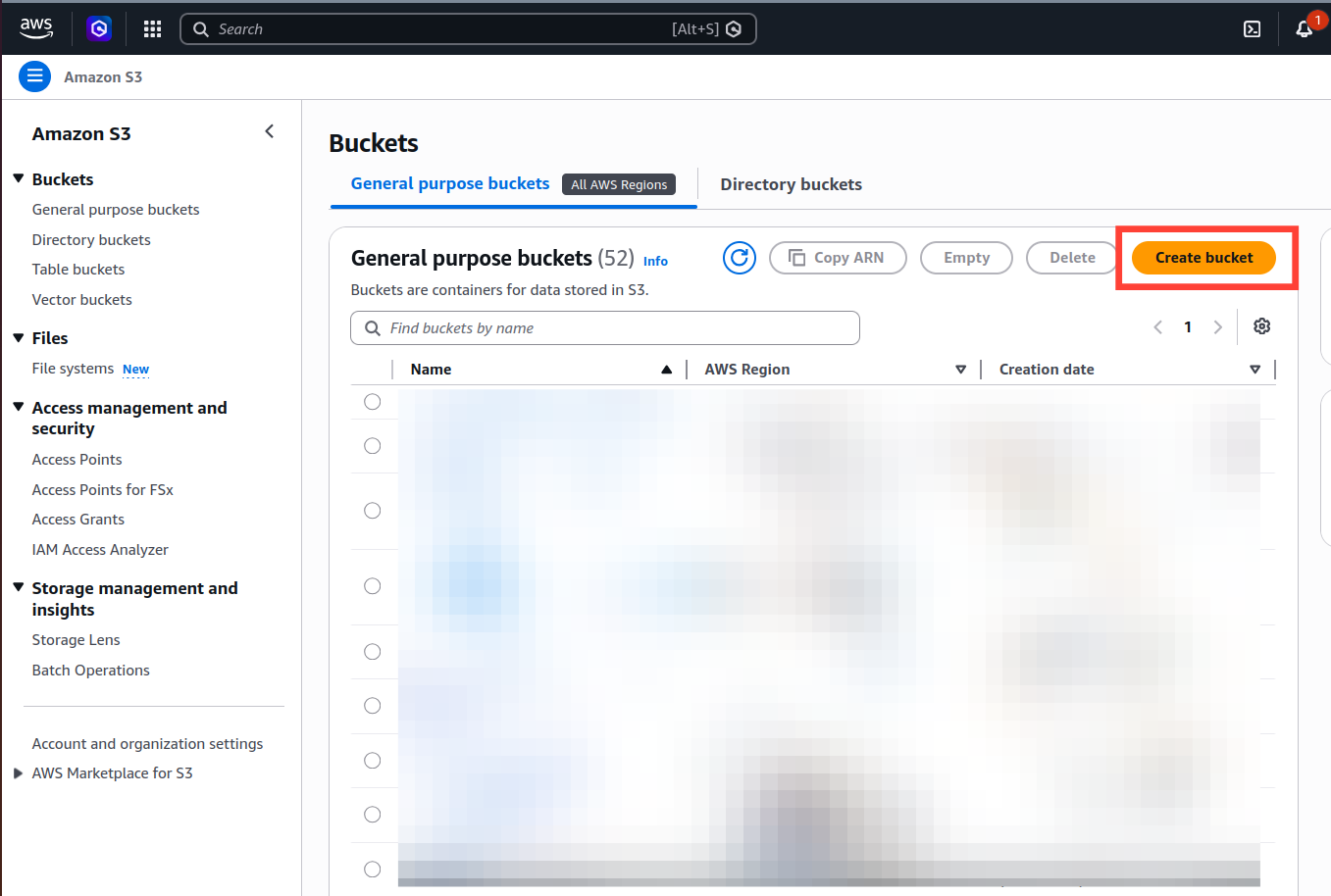1331x896 pixels.
Task: Open Table buckets in the sidebar
Action: coord(78,270)
